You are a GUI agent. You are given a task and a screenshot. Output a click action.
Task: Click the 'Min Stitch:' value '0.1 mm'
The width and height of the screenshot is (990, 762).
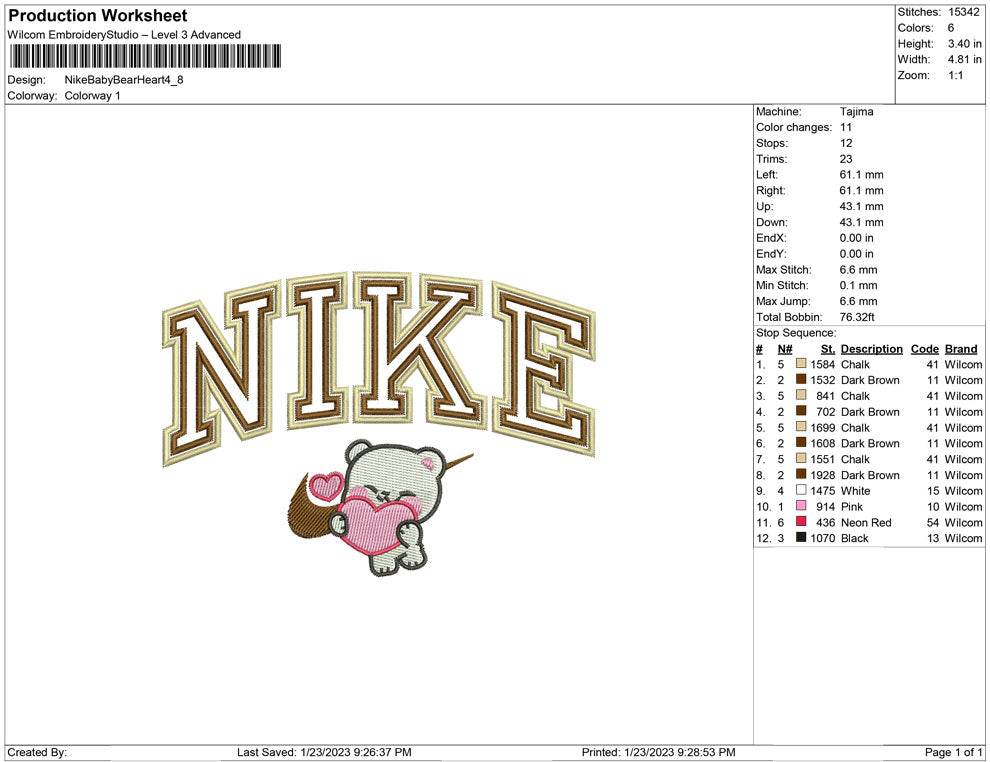(859, 285)
